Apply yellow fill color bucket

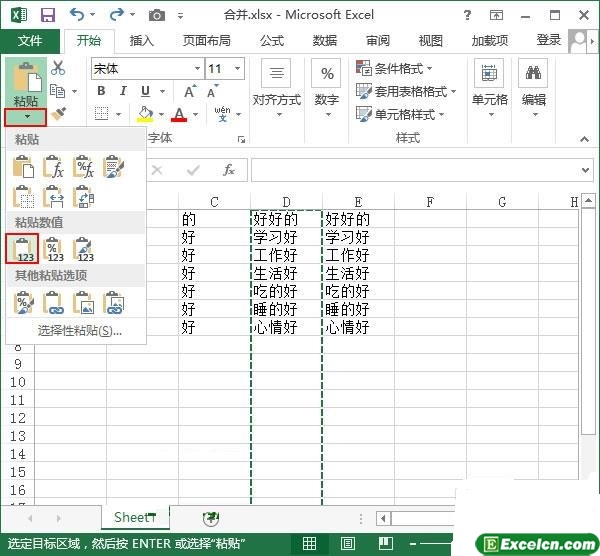tap(145, 114)
